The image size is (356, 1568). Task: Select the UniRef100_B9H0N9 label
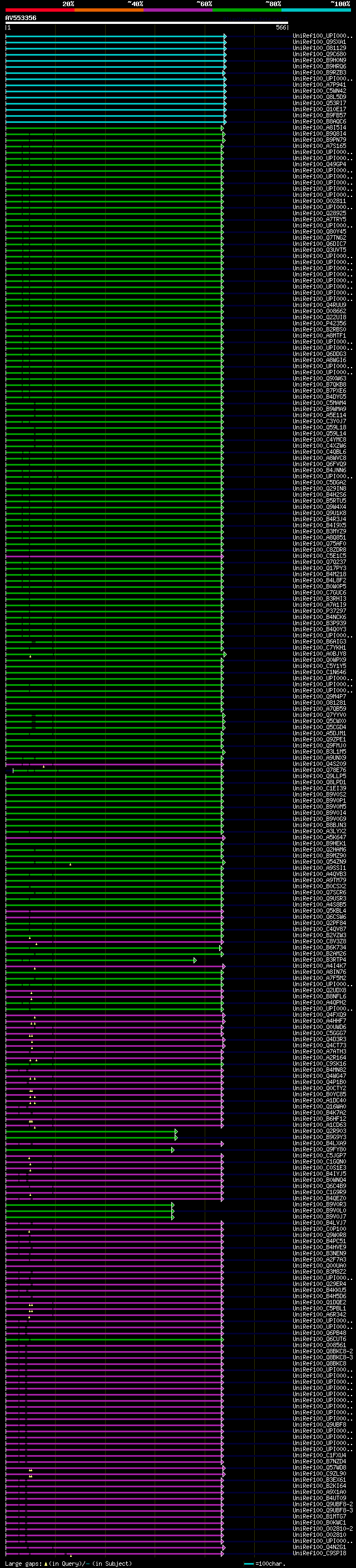(x=319, y=60)
